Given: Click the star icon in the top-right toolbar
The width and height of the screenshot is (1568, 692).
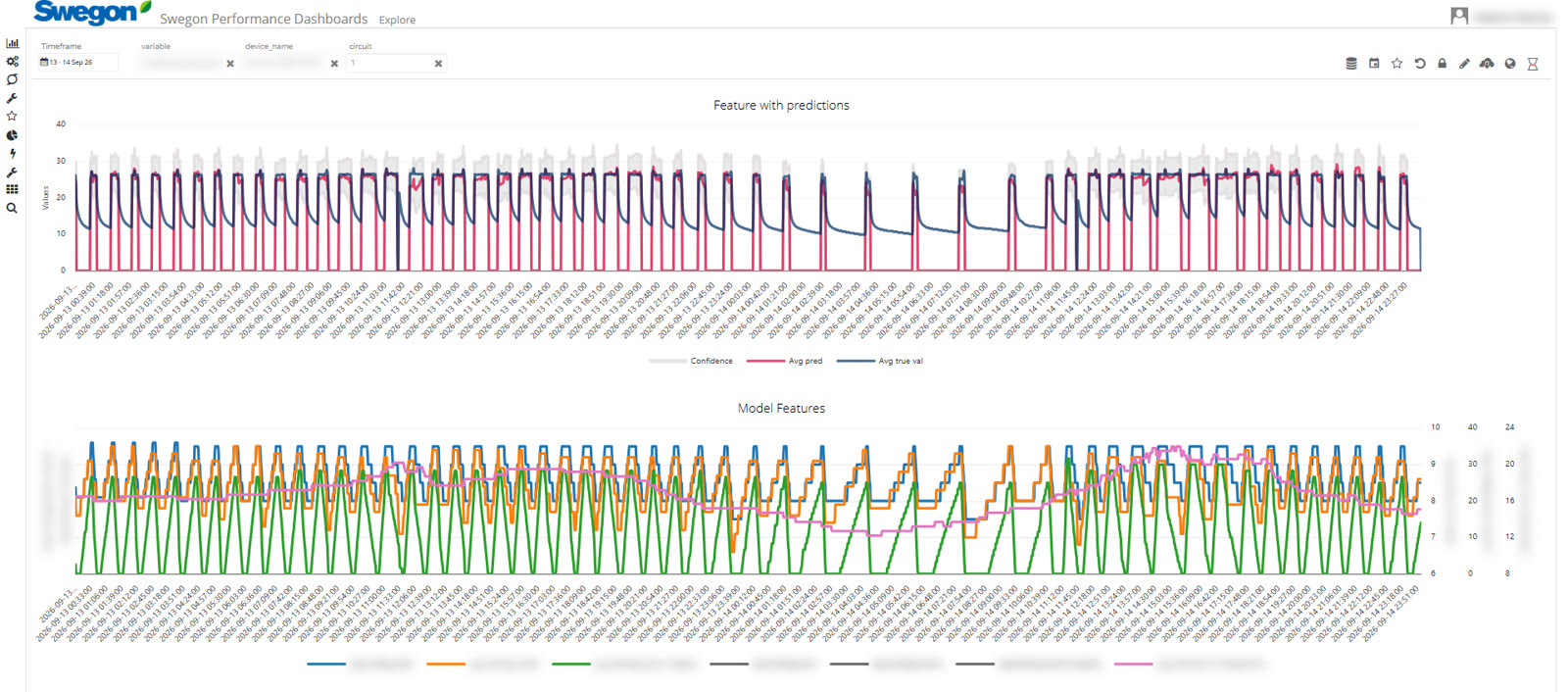Looking at the screenshot, I should click(x=1396, y=64).
